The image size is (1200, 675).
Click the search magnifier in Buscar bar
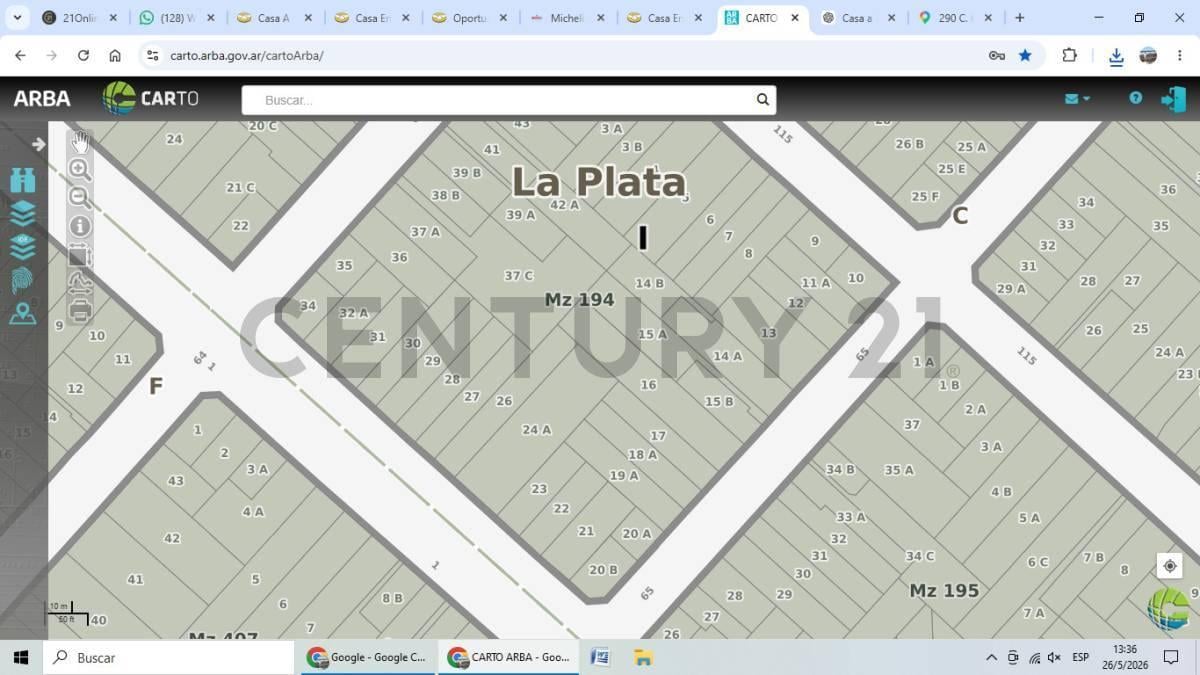tap(762, 99)
